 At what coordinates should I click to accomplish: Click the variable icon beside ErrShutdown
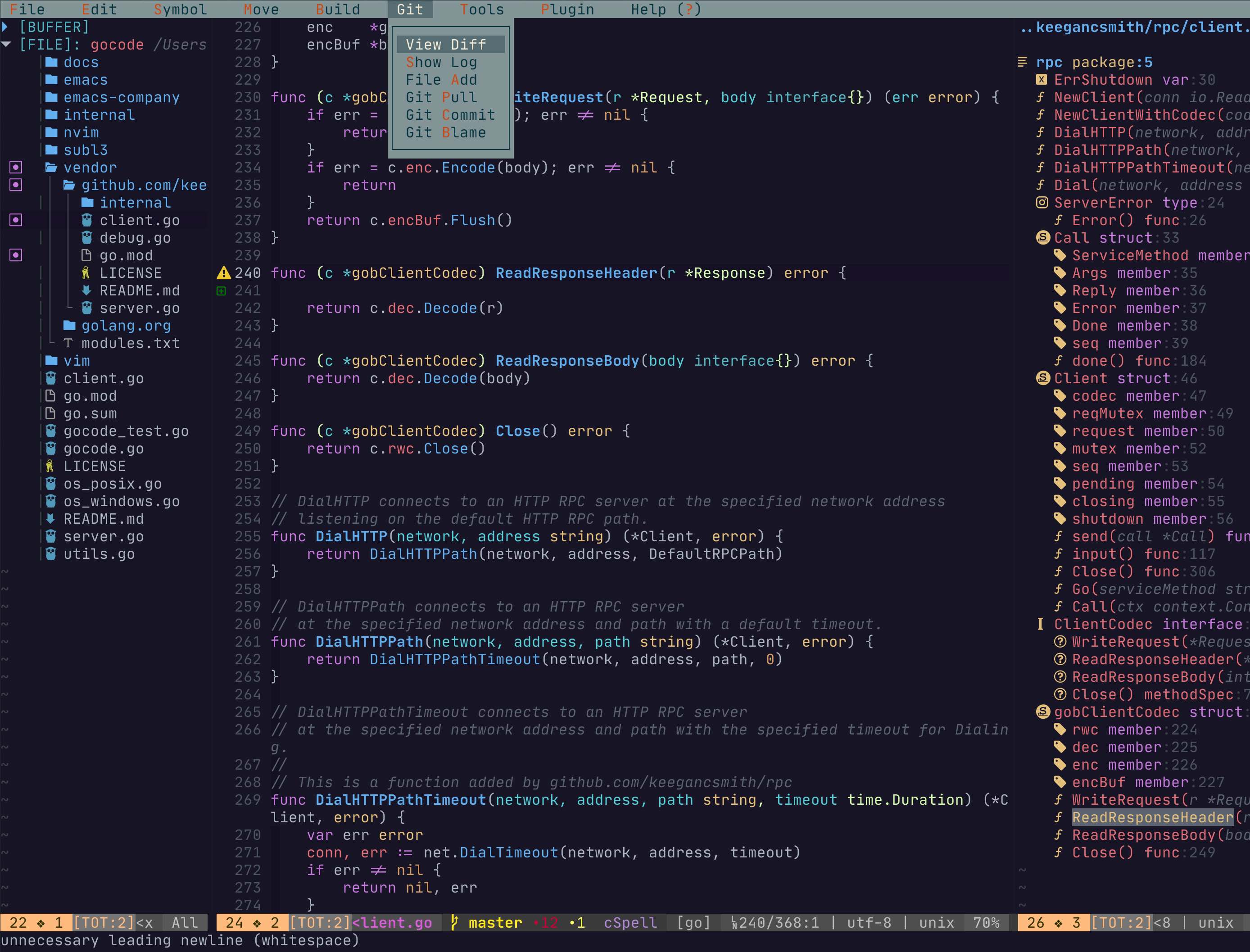click(1042, 80)
